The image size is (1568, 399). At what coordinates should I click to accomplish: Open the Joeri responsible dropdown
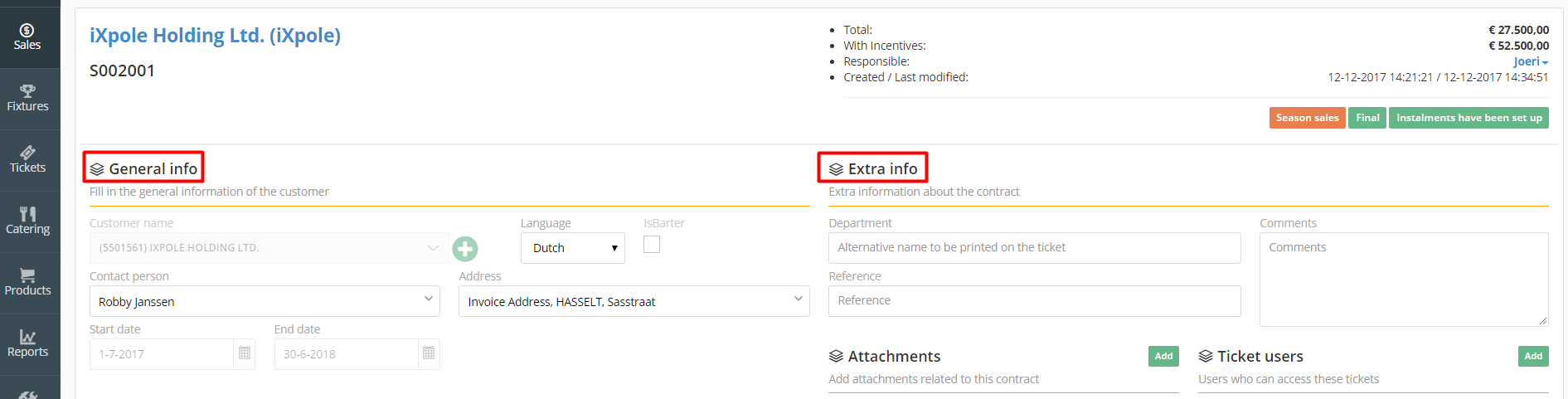1531,61
